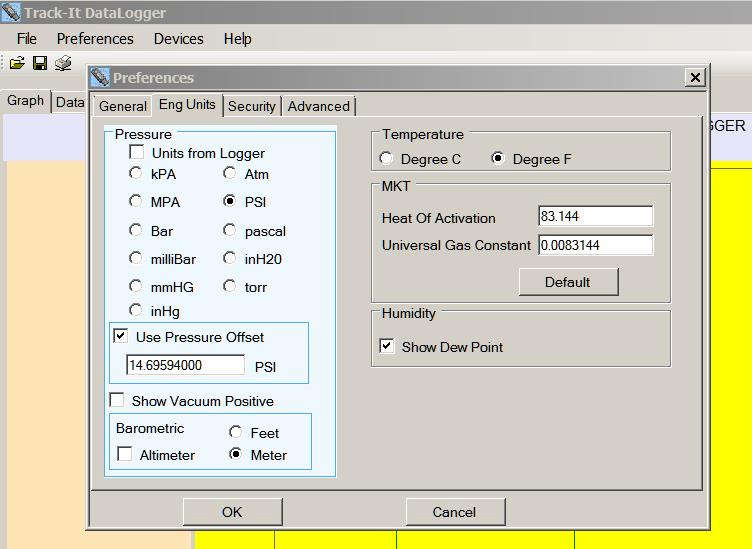The height and width of the screenshot is (549, 752).
Task: Click the Save floppy disk icon
Action: (40, 63)
